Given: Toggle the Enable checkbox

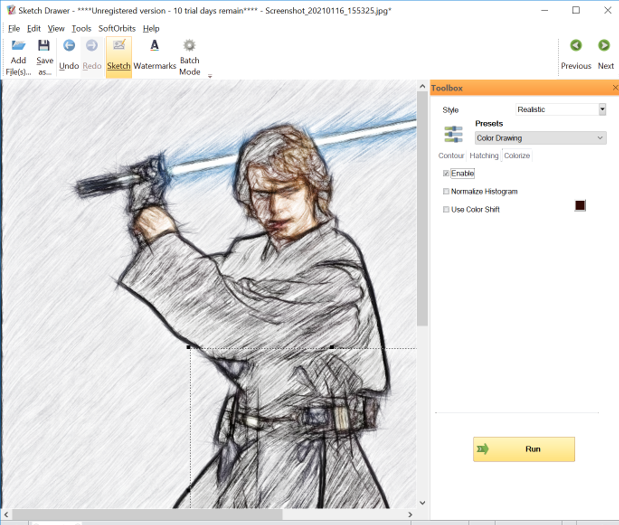Looking at the screenshot, I should pos(446,173).
